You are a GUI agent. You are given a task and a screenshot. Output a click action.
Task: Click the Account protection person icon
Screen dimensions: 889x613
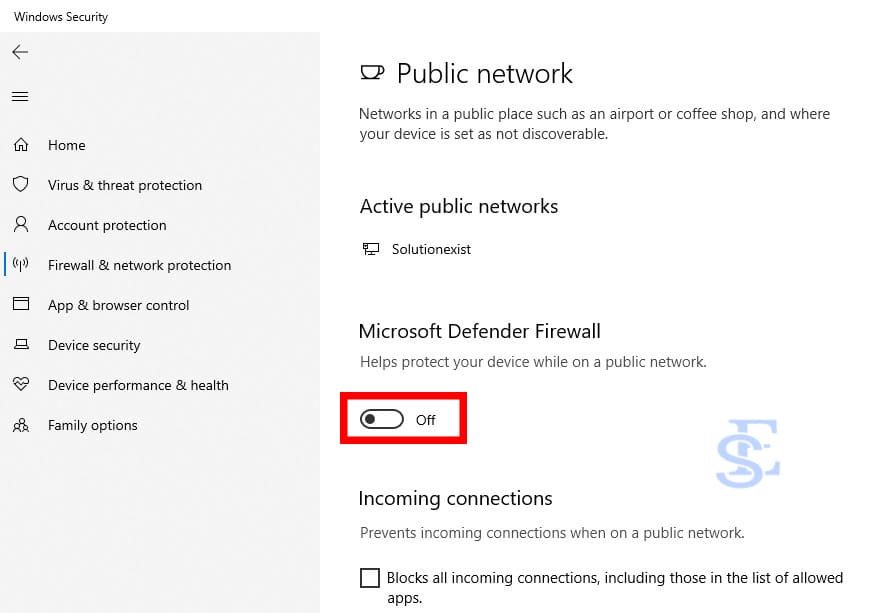click(20, 225)
